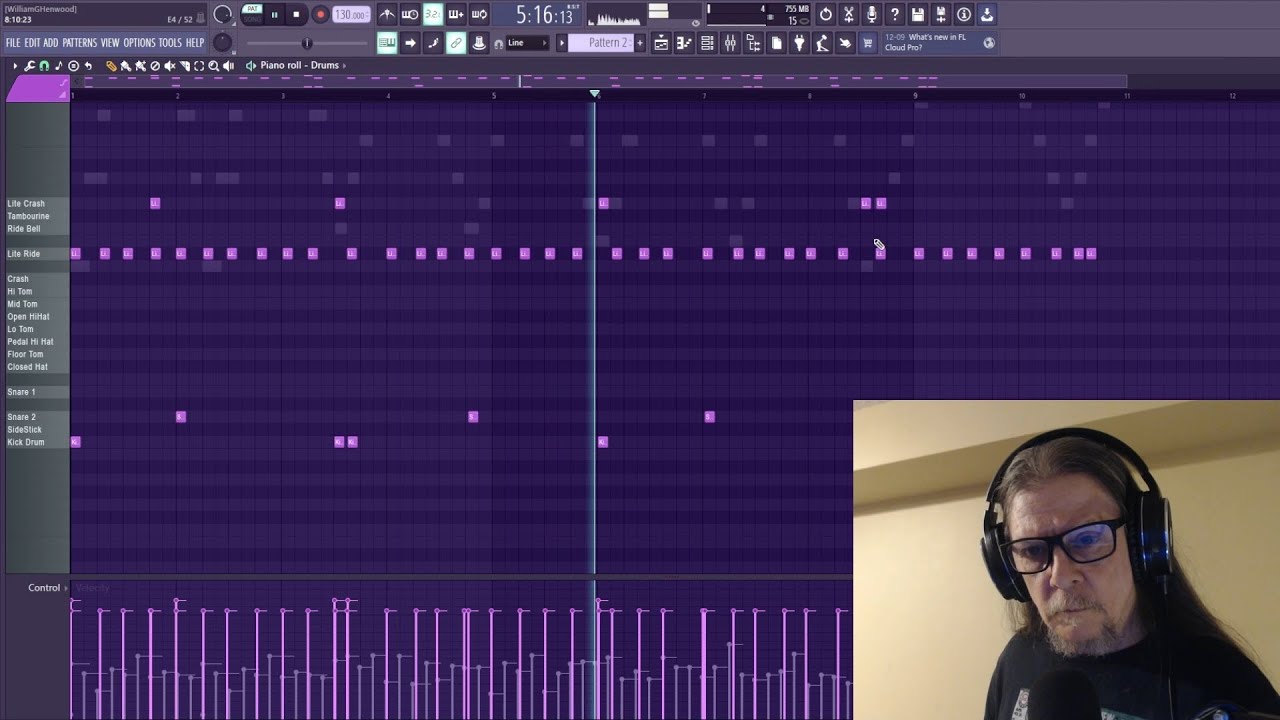Image resolution: width=1280 pixels, height=720 pixels.
Task: Switch Pat/Song playback mode
Action: click(x=253, y=14)
